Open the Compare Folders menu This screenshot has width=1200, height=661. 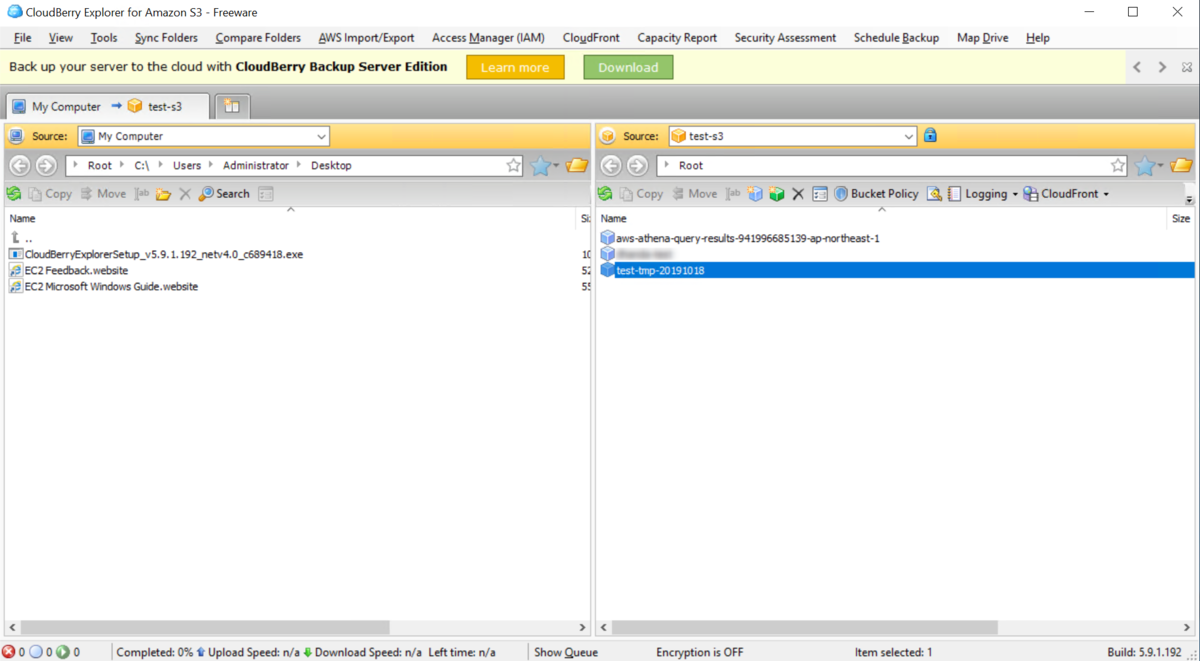point(258,37)
